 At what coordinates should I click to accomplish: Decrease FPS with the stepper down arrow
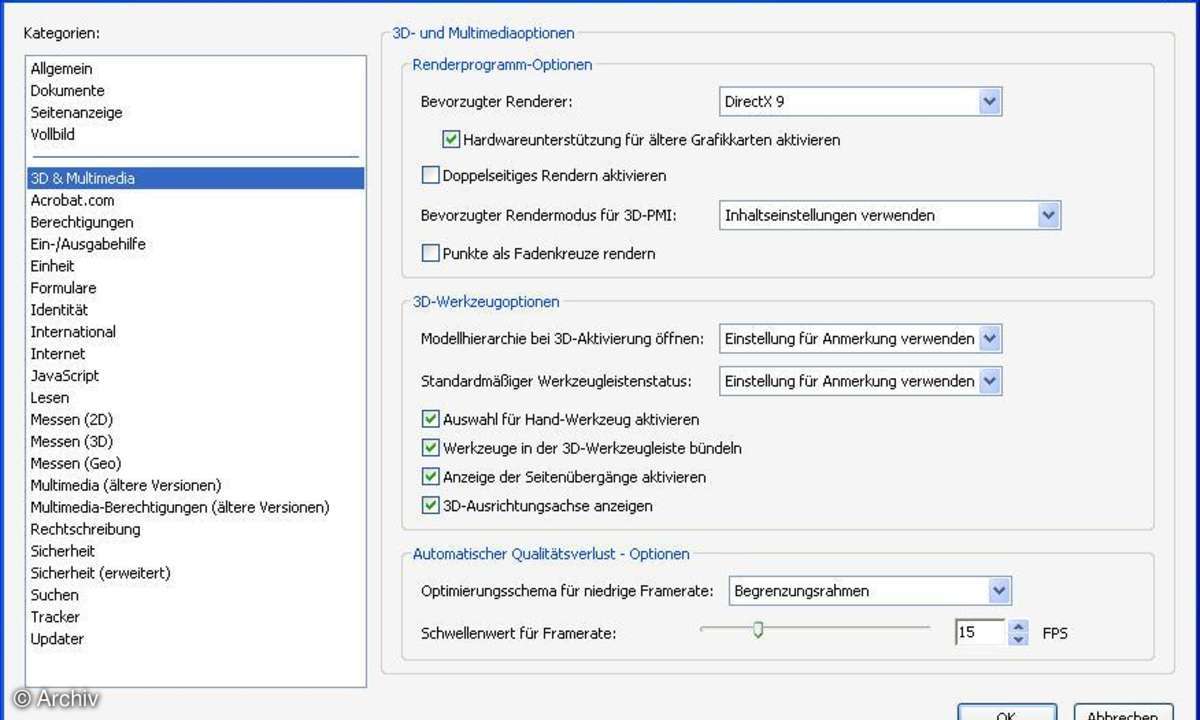[x=1018, y=639]
